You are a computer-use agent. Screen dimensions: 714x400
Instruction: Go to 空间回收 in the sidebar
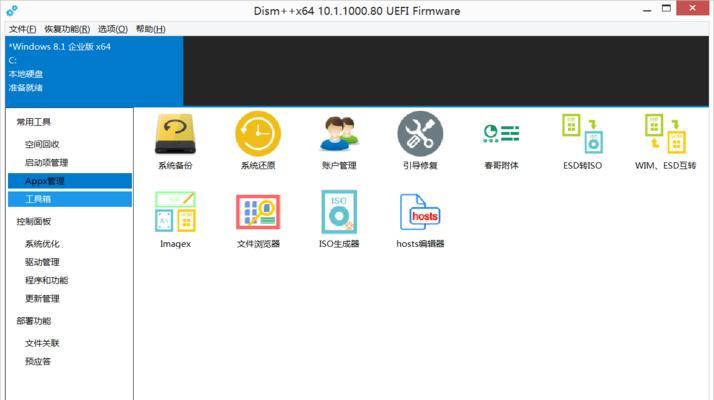point(42,144)
